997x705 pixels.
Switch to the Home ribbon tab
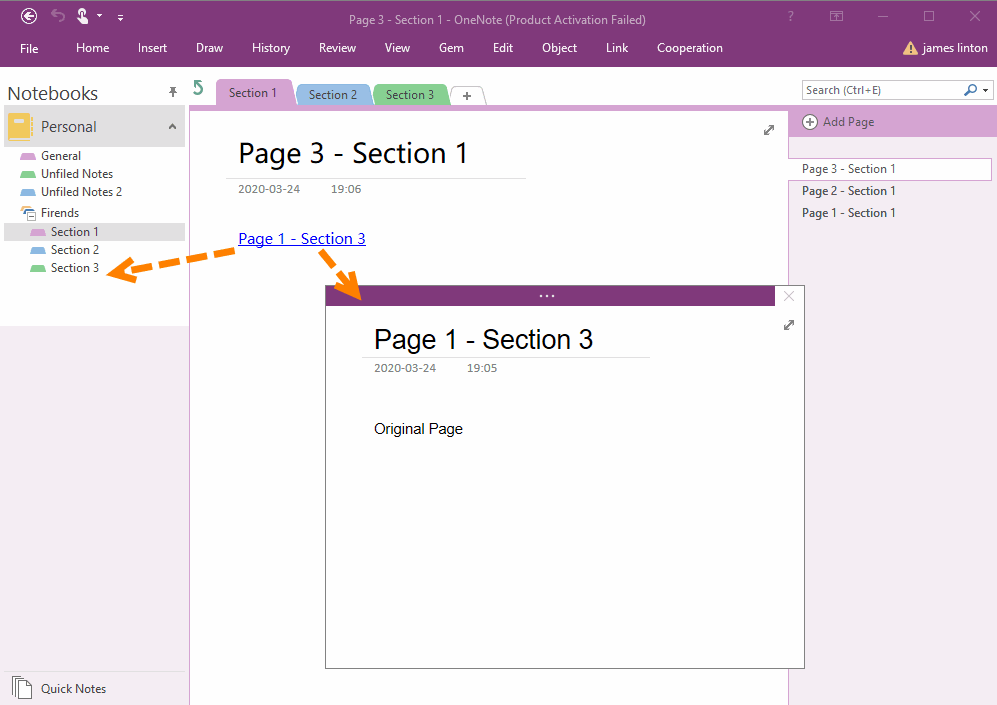click(x=92, y=48)
